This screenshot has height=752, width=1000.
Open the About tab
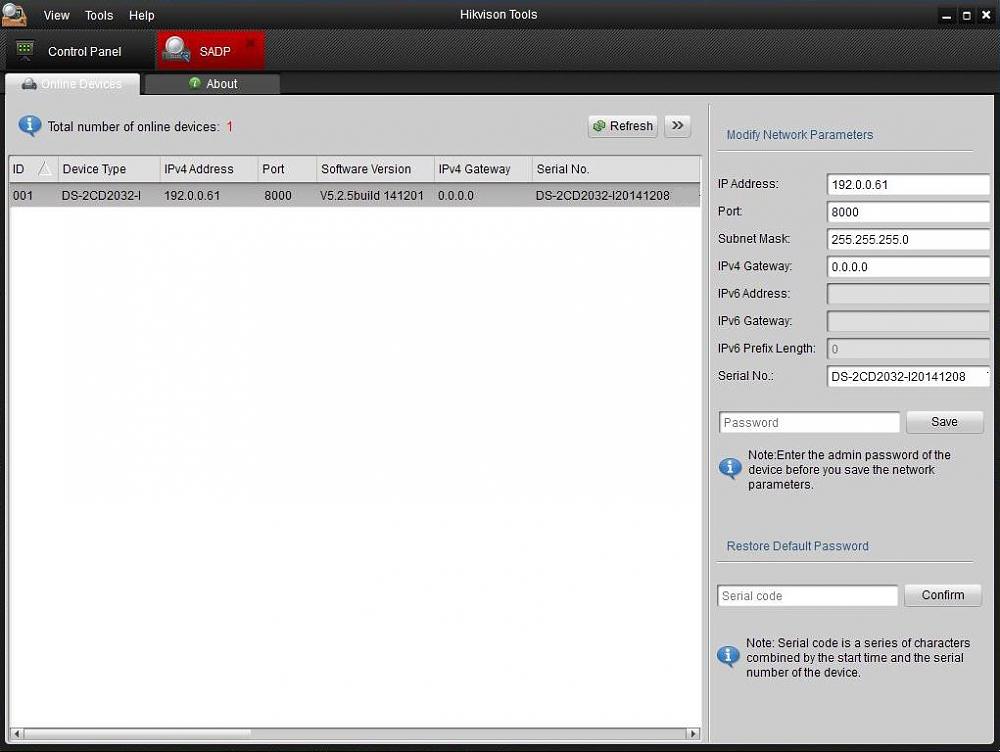[212, 84]
